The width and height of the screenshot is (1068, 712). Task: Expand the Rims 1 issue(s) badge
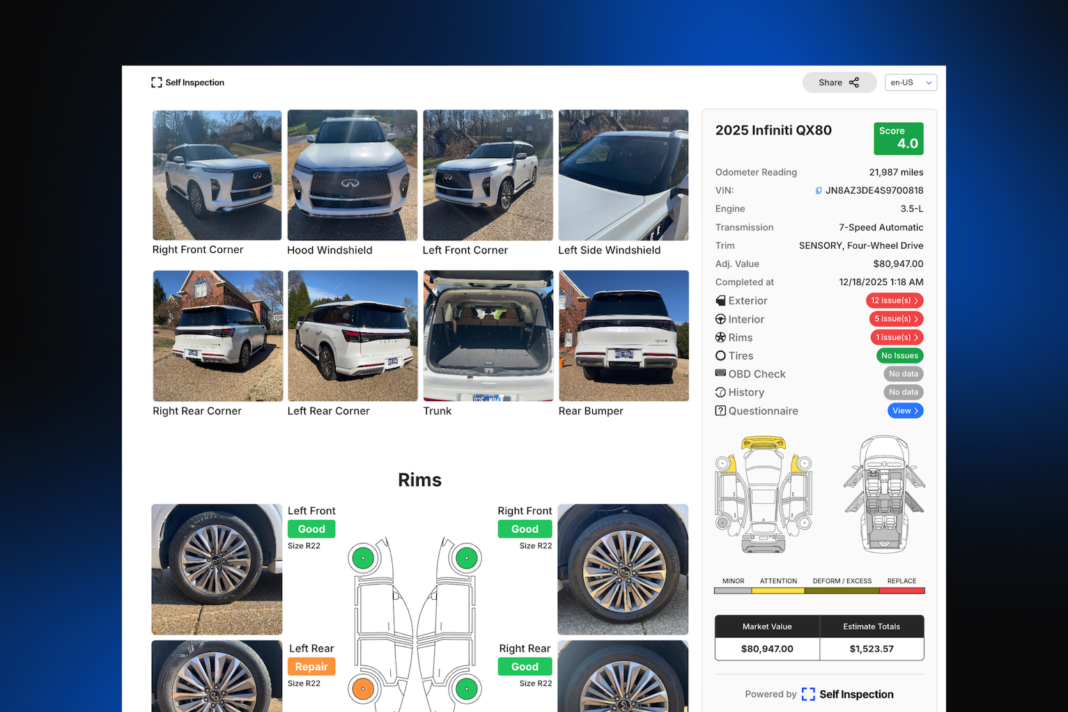click(897, 337)
